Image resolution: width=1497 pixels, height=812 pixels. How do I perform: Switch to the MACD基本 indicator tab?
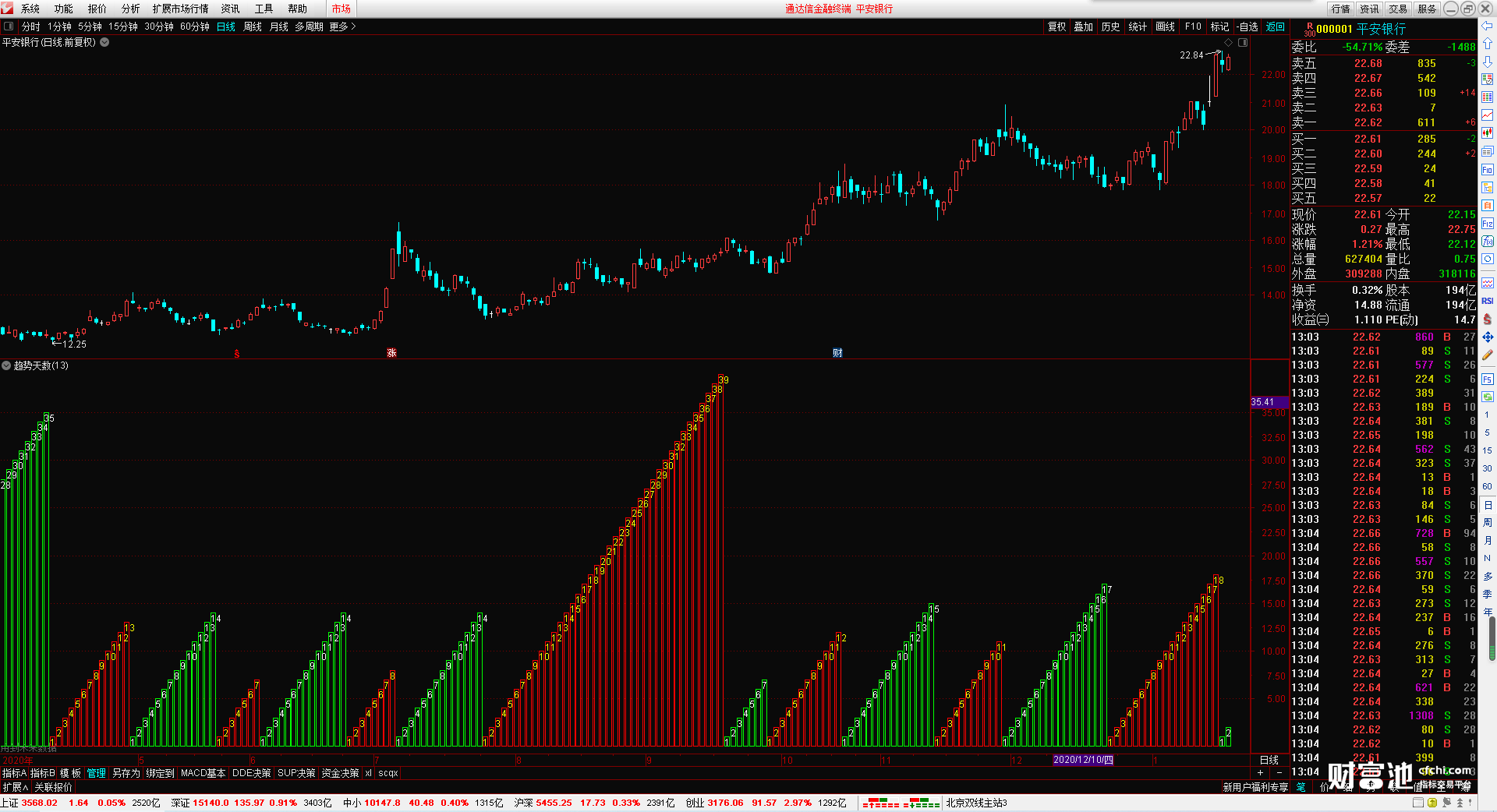(203, 773)
